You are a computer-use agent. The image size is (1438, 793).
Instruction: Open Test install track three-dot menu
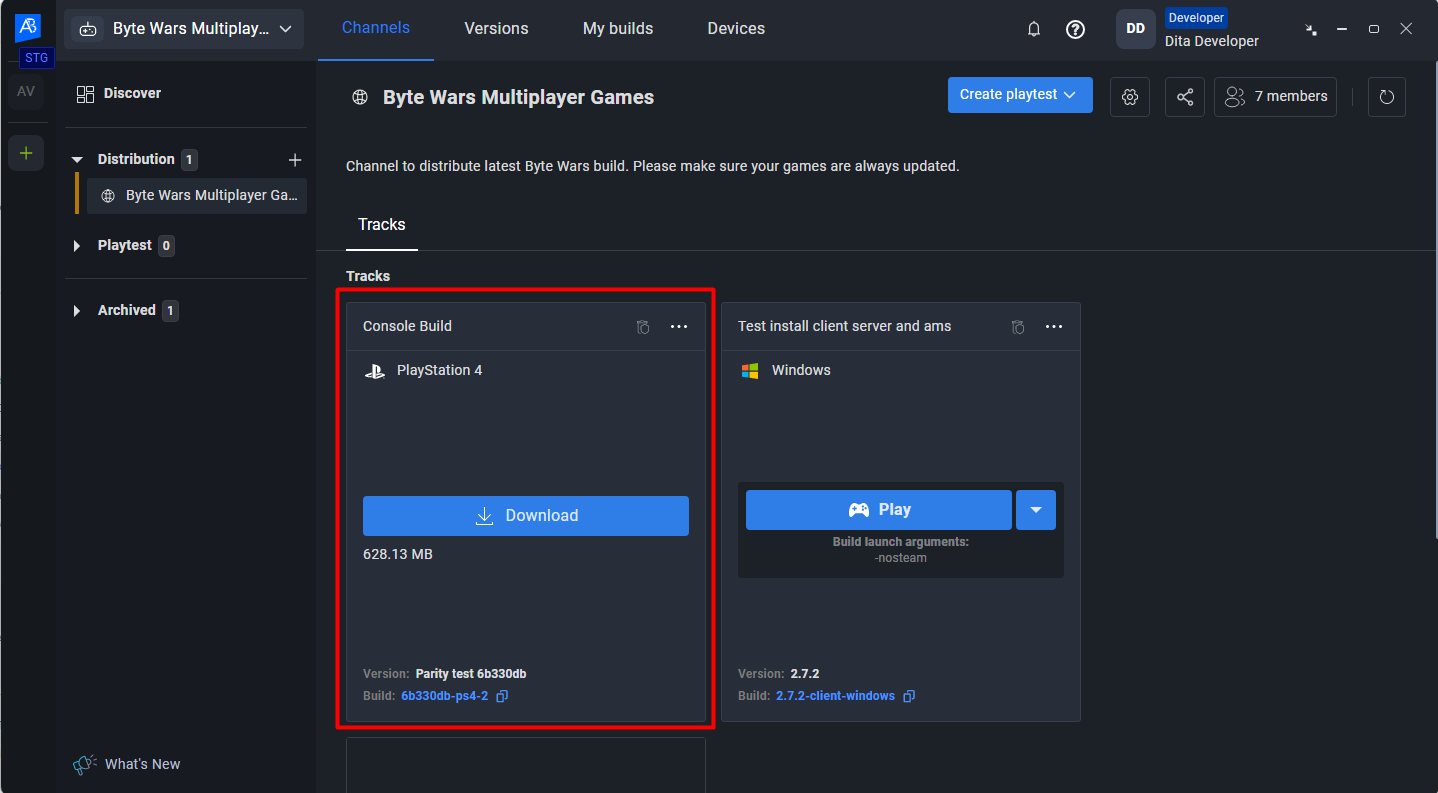tap(1054, 327)
